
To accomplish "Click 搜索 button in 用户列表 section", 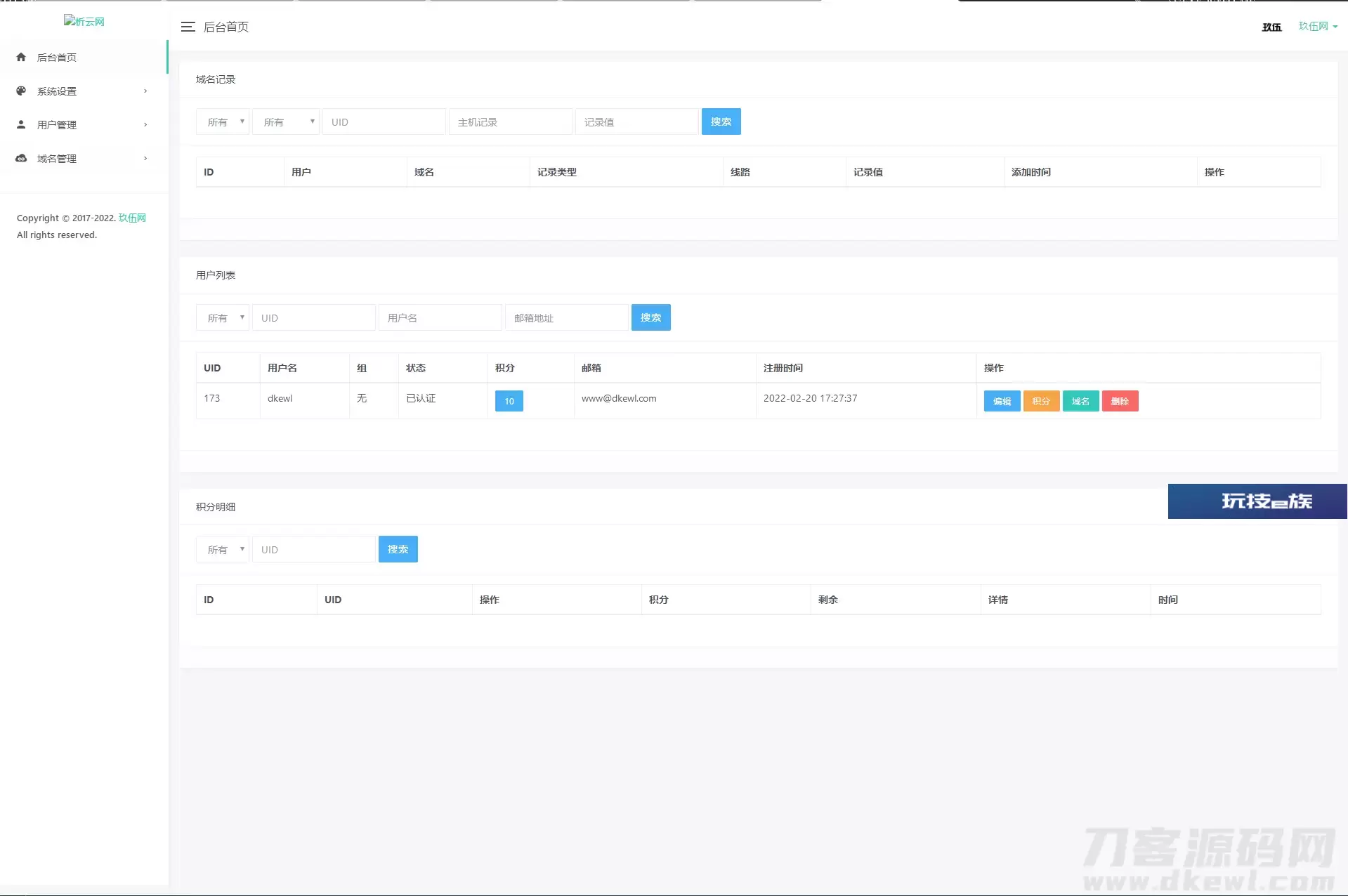I will [x=650, y=317].
